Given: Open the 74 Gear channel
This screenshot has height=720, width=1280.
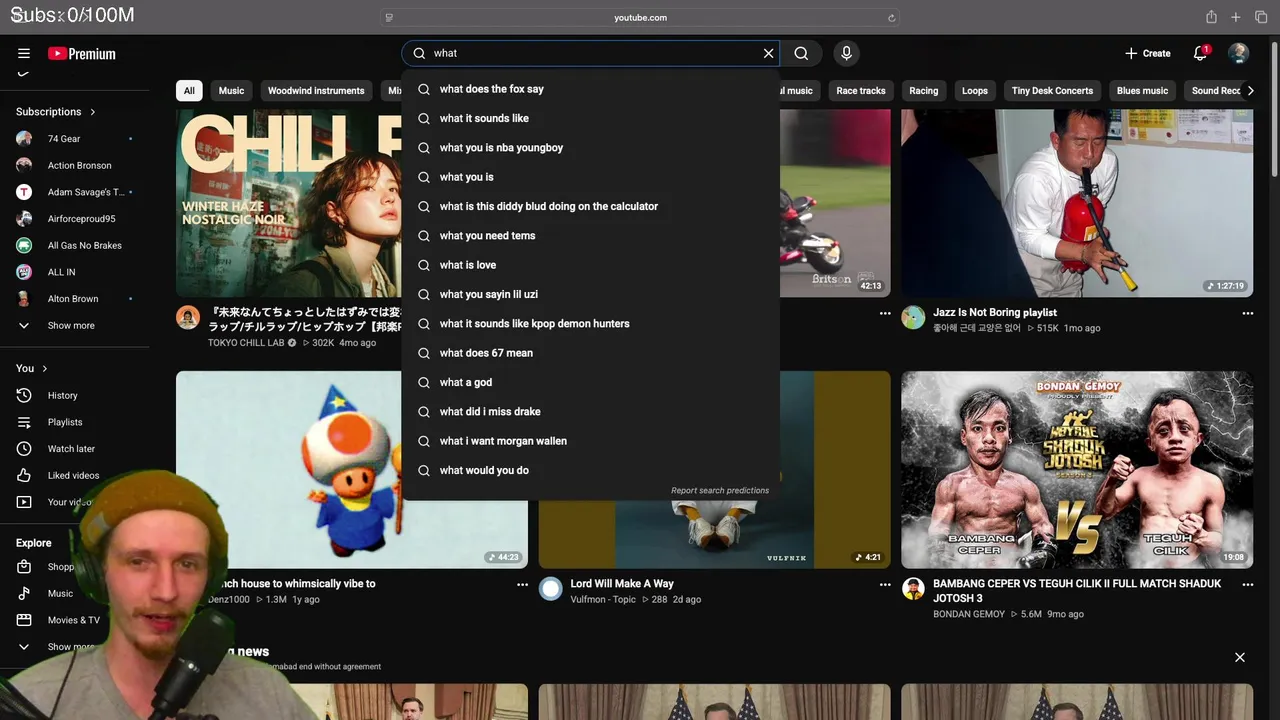Looking at the screenshot, I should pos(75,139).
